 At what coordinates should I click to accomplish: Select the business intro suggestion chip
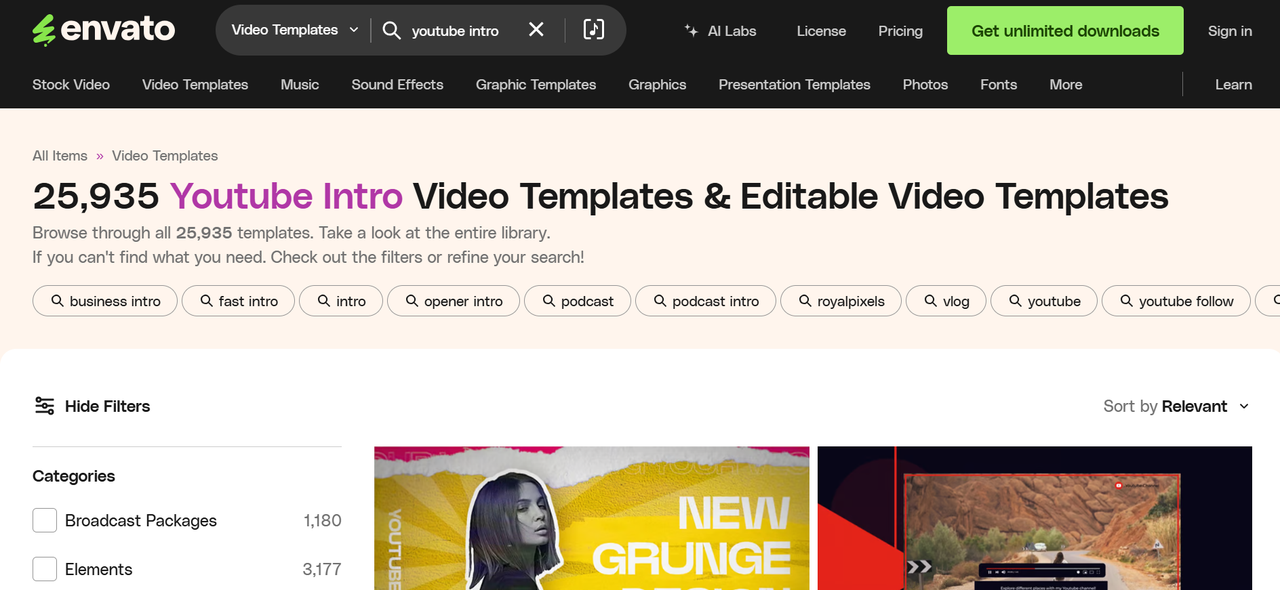click(104, 301)
